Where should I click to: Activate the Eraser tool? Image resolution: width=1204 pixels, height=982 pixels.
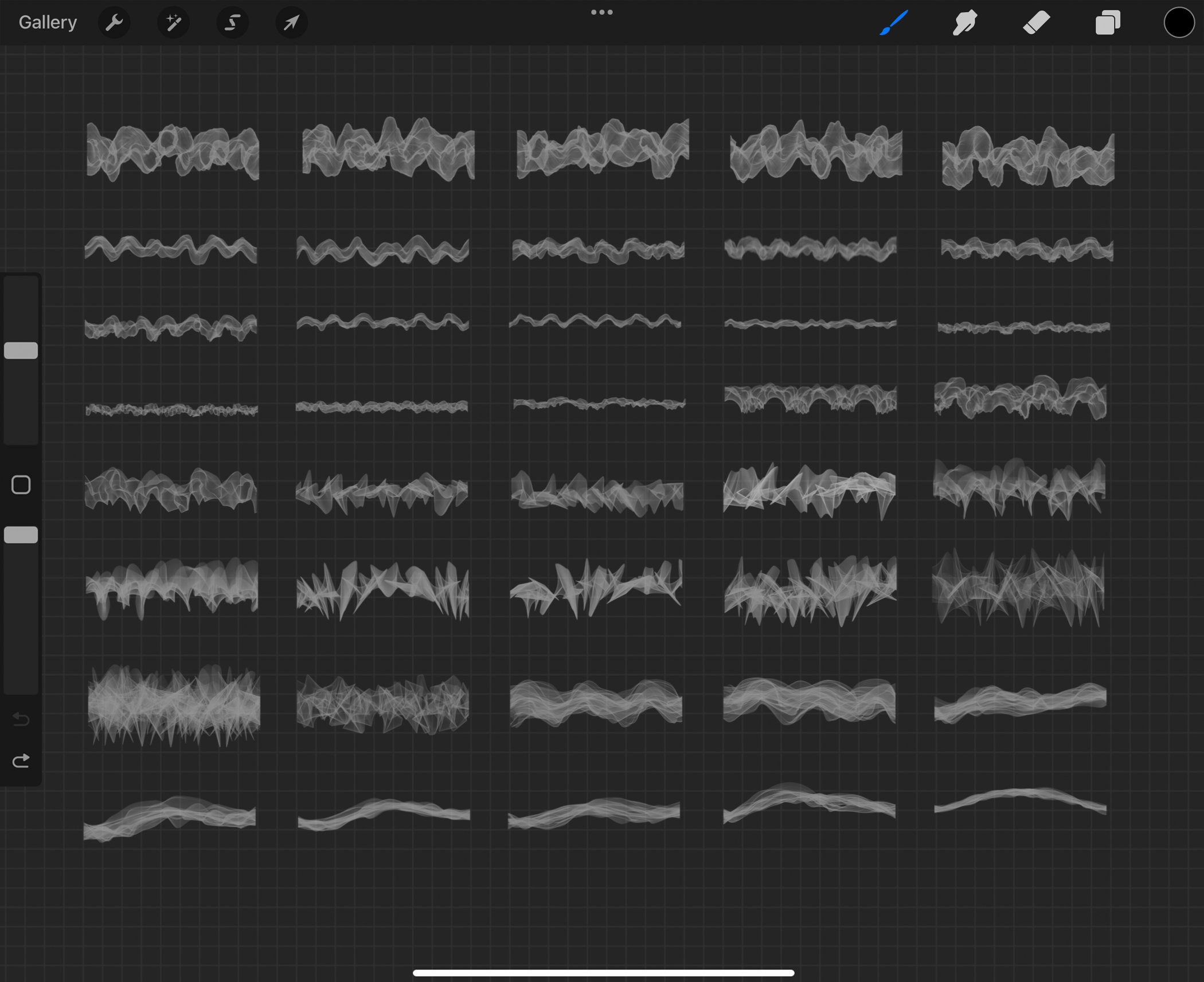(x=1035, y=23)
